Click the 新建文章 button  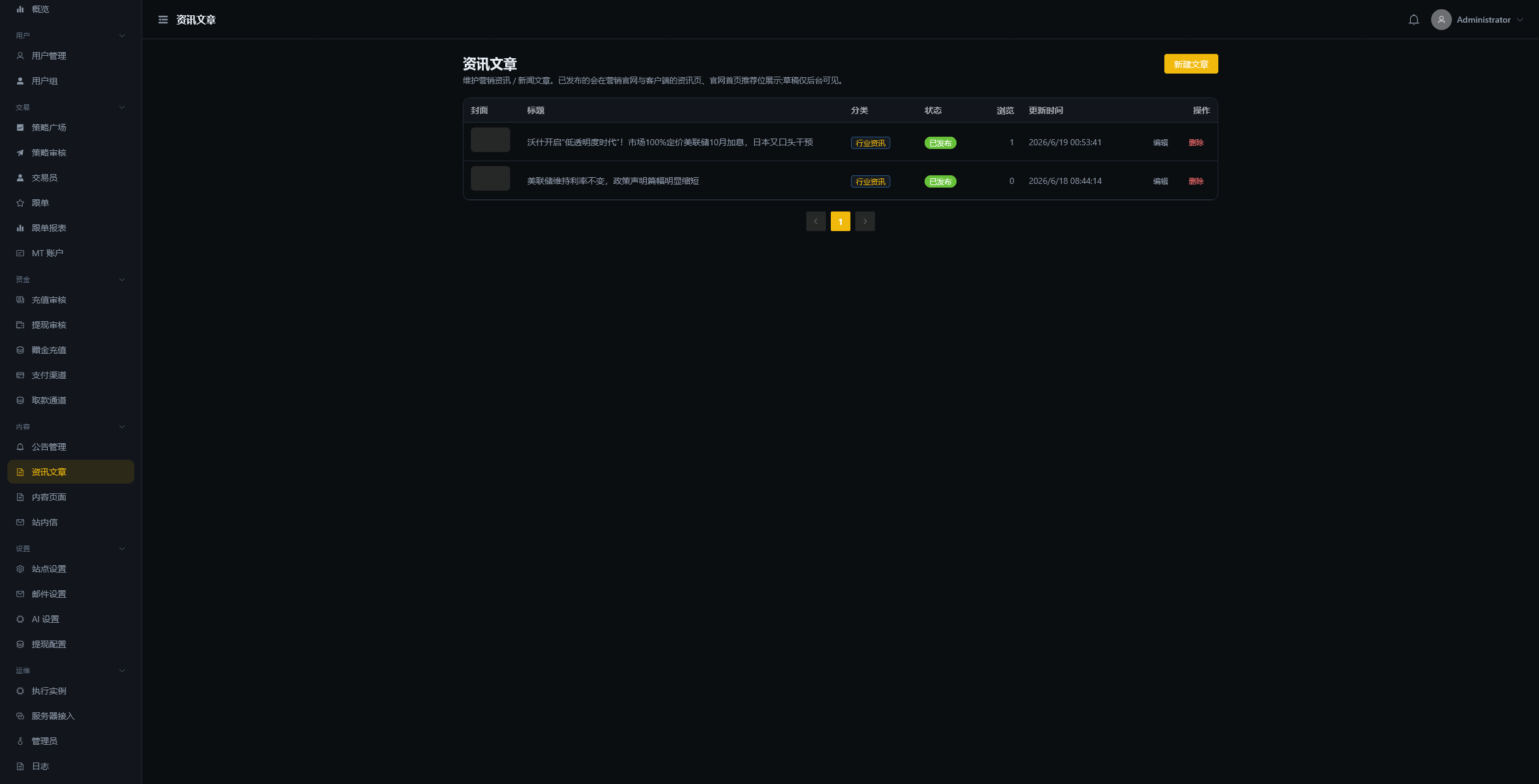(1191, 64)
